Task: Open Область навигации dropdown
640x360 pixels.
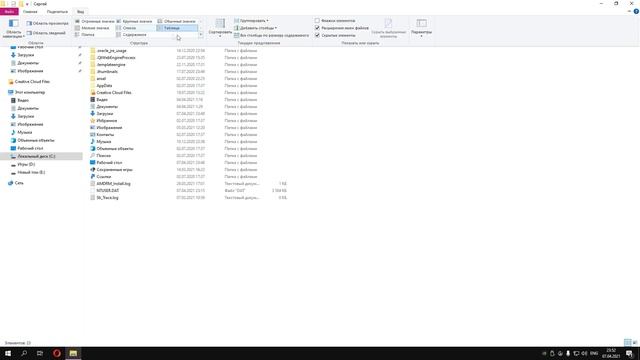Action: coord(13,29)
